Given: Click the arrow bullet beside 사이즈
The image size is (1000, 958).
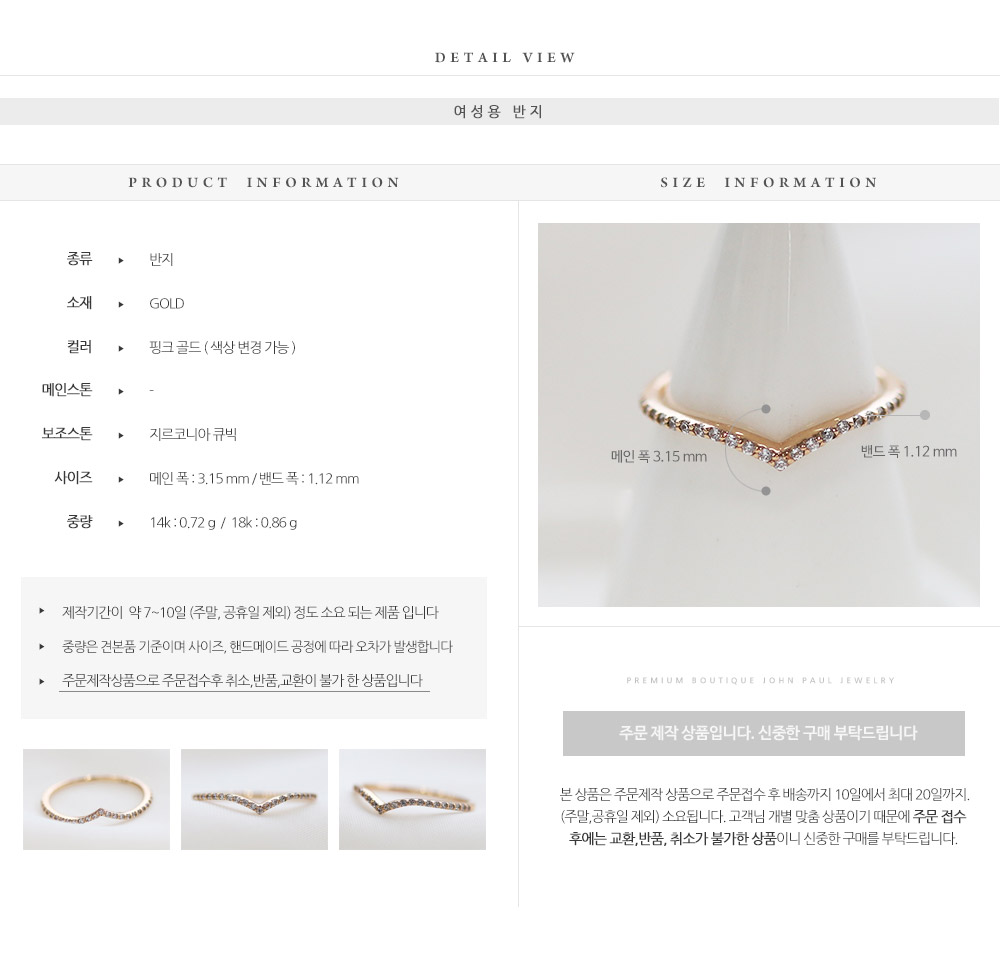Looking at the screenshot, I should tap(121, 479).
